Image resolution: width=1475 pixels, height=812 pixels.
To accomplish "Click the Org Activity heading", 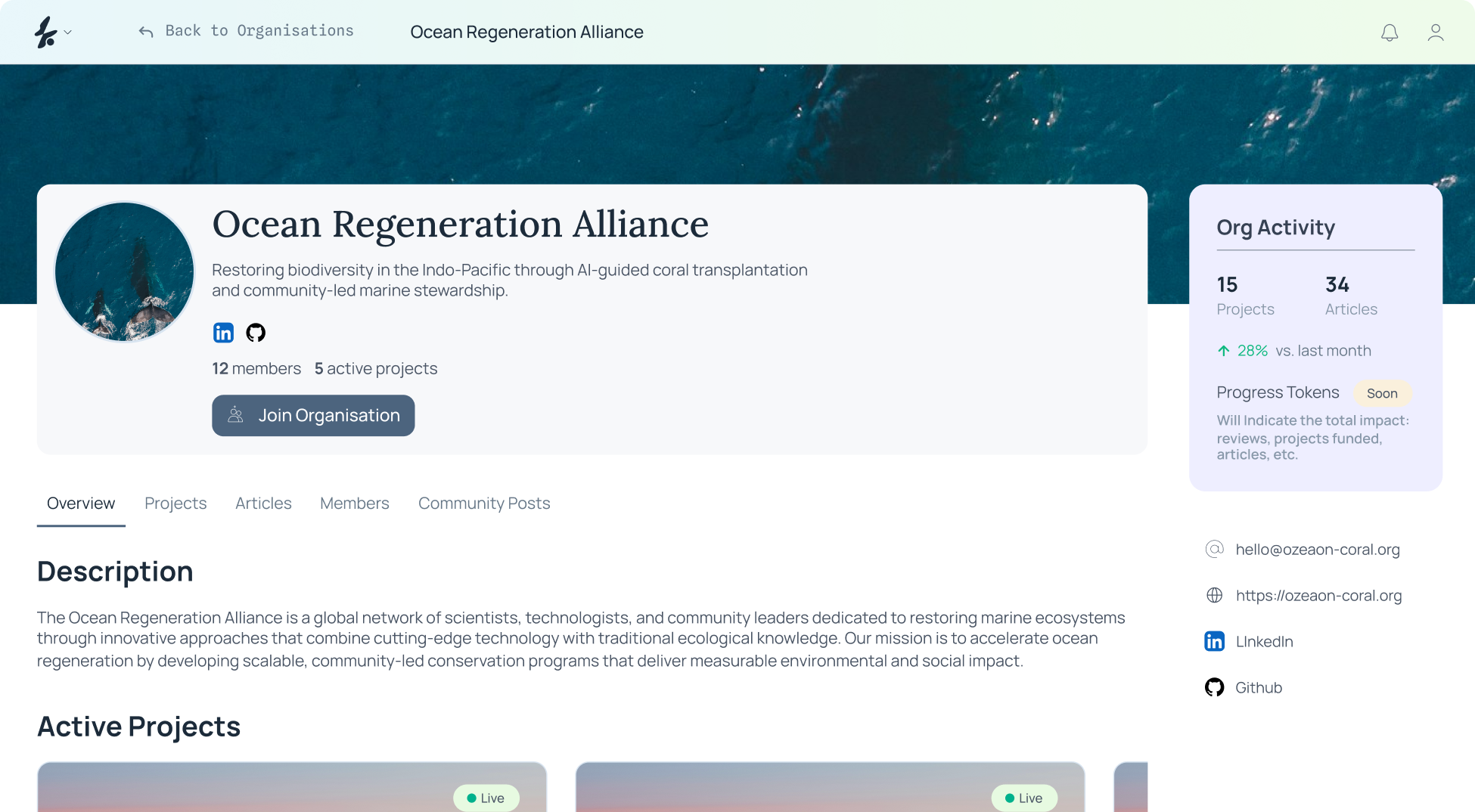I will (x=1275, y=228).
